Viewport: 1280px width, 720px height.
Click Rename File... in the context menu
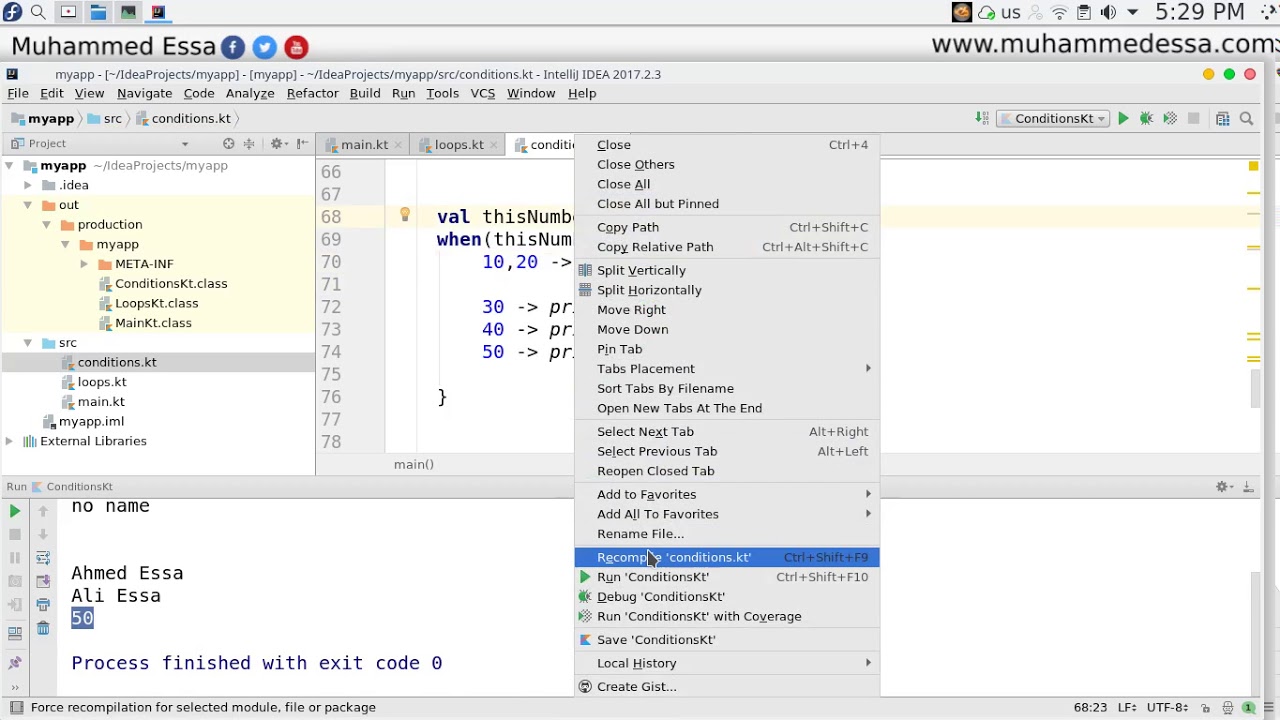[x=727, y=534]
